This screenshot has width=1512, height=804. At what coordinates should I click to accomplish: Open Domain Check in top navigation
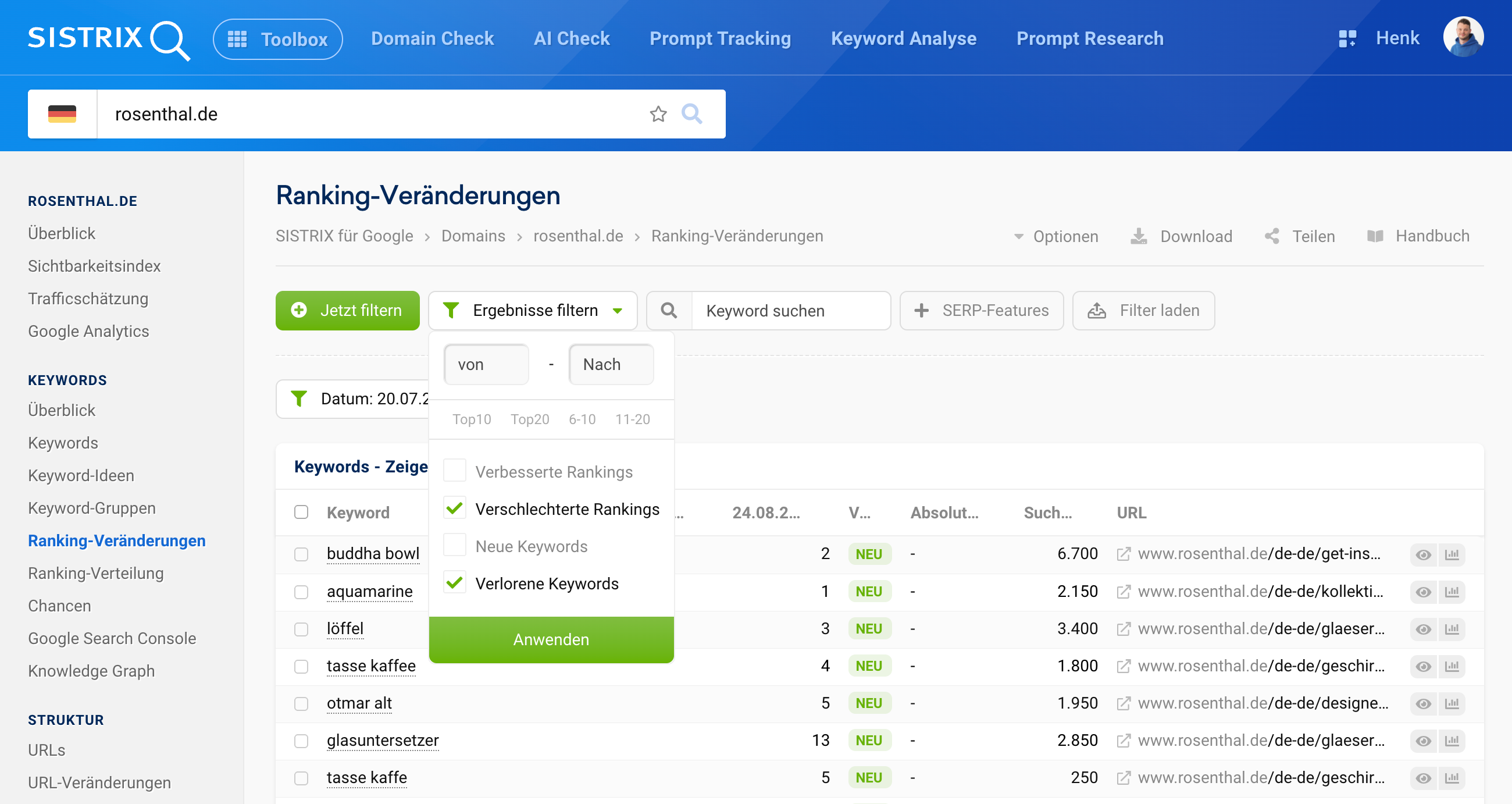433,39
